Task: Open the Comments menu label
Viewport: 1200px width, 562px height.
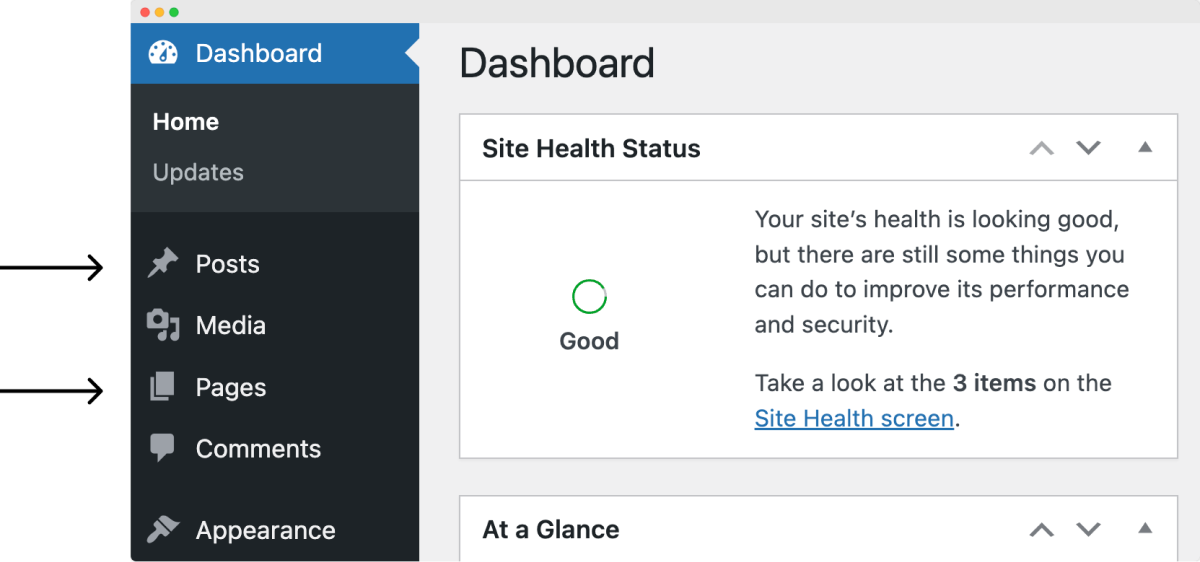Action: [x=258, y=449]
